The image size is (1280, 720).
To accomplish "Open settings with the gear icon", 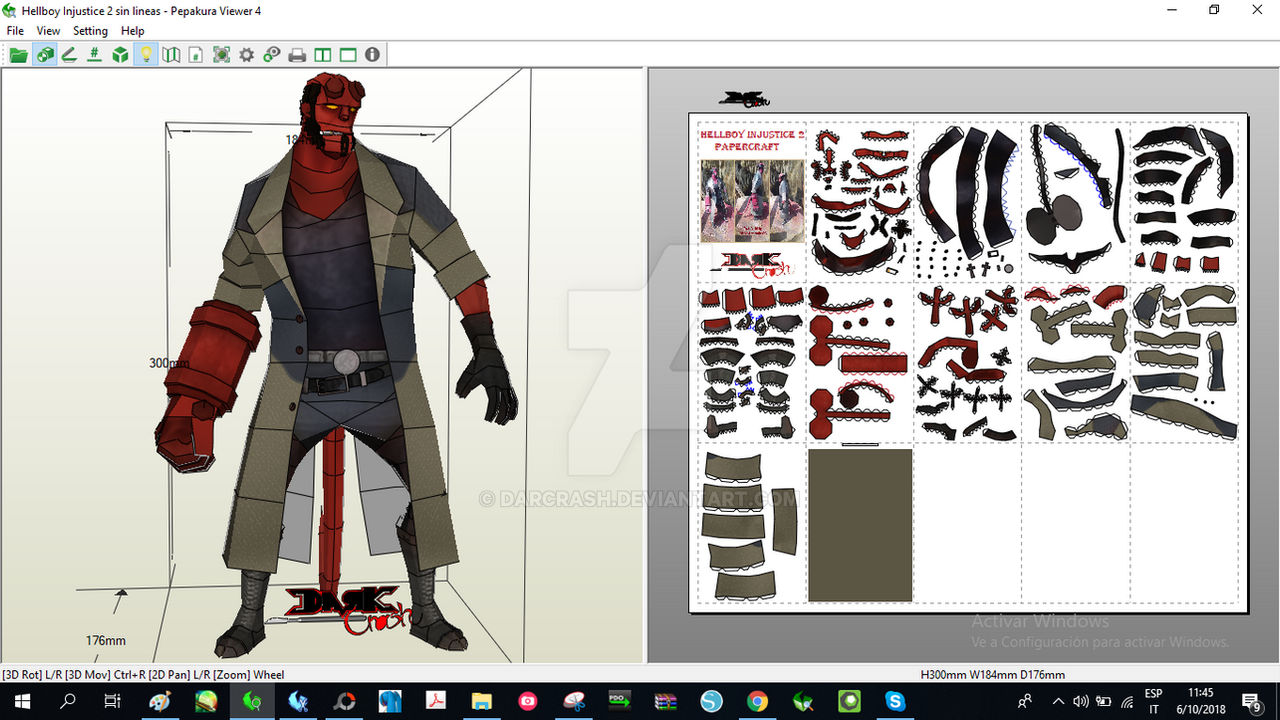I will (246, 55).
